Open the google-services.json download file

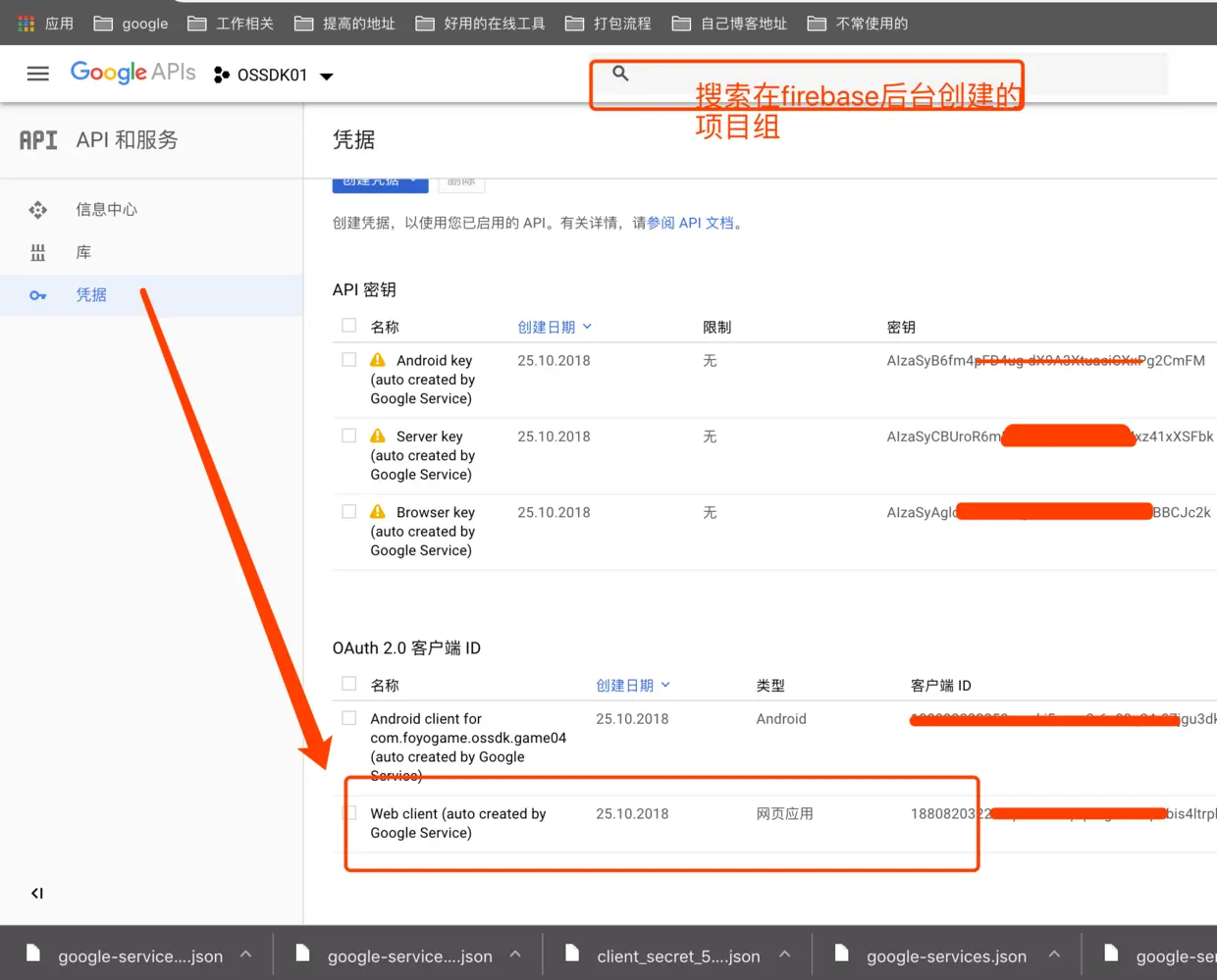click(931, 955)
